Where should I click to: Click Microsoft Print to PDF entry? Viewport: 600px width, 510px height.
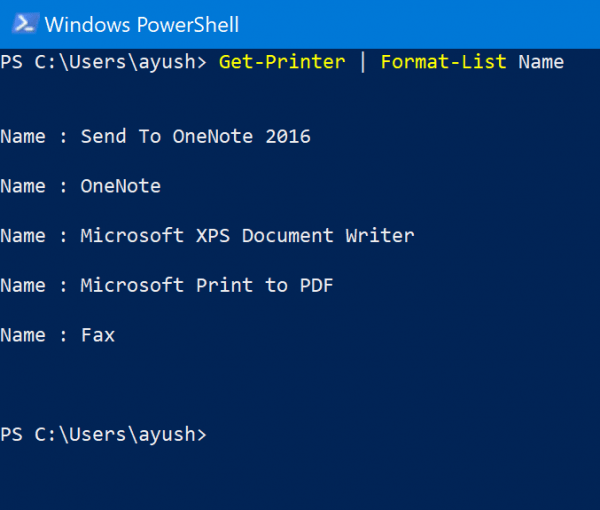click(207, 285)
